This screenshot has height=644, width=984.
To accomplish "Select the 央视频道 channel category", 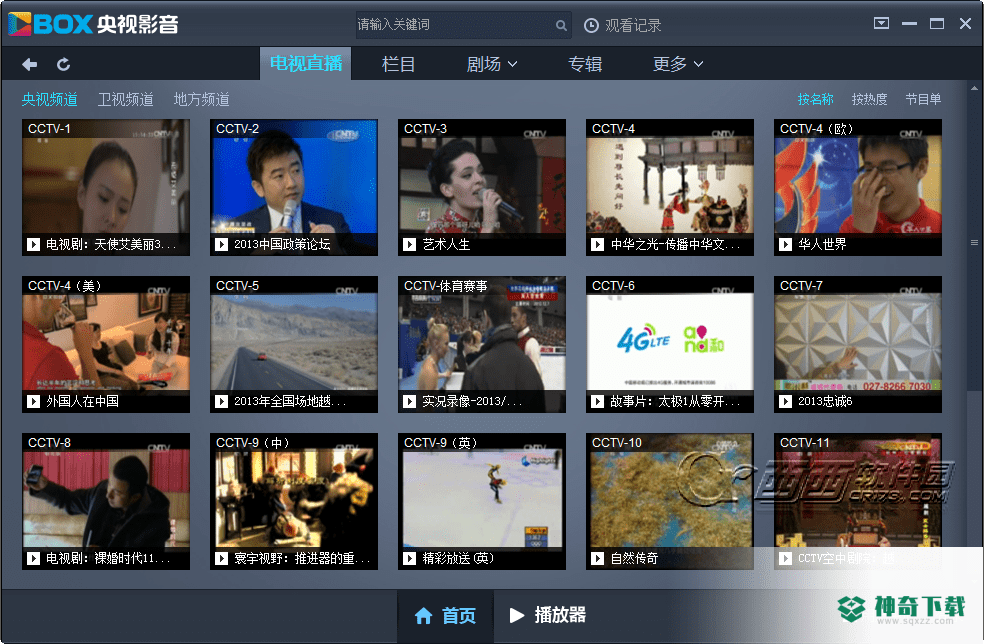I will pyautogui.click(x=50, y=99).
